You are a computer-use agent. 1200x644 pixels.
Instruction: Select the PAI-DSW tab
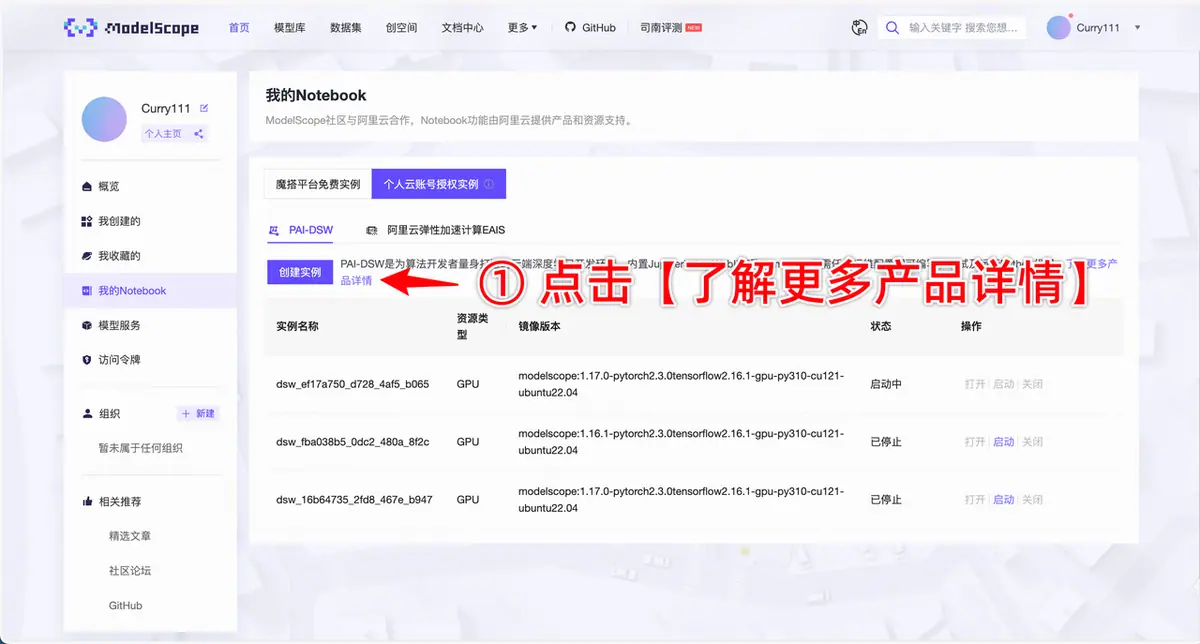(302, 230)
